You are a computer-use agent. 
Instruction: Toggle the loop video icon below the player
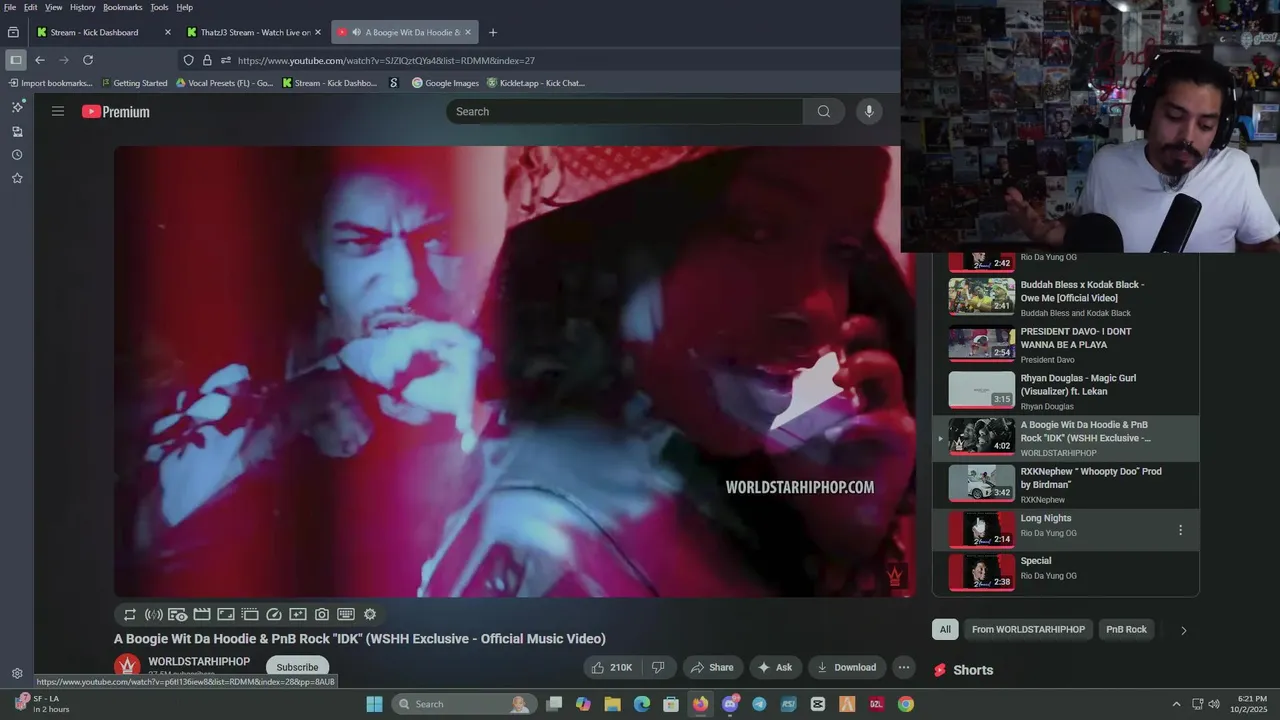click(129, 614)
